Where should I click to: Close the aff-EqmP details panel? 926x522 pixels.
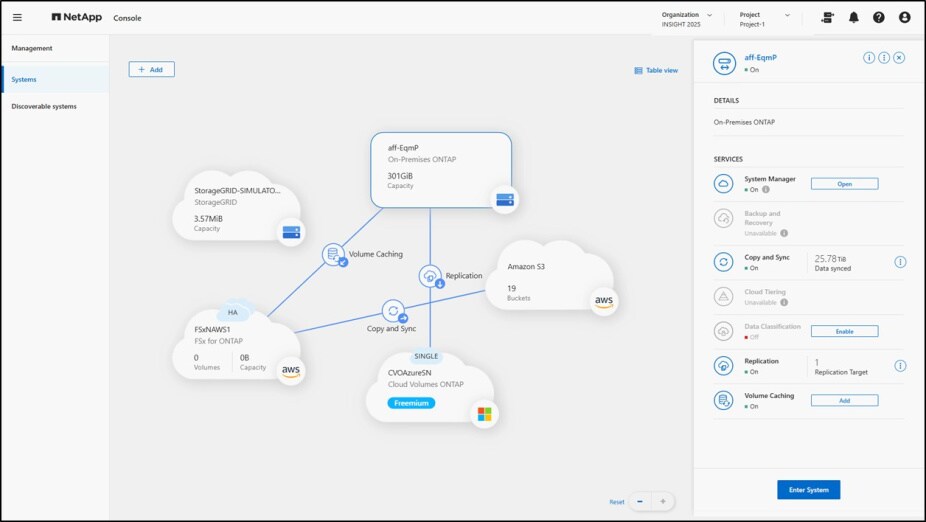pos(899,58)
